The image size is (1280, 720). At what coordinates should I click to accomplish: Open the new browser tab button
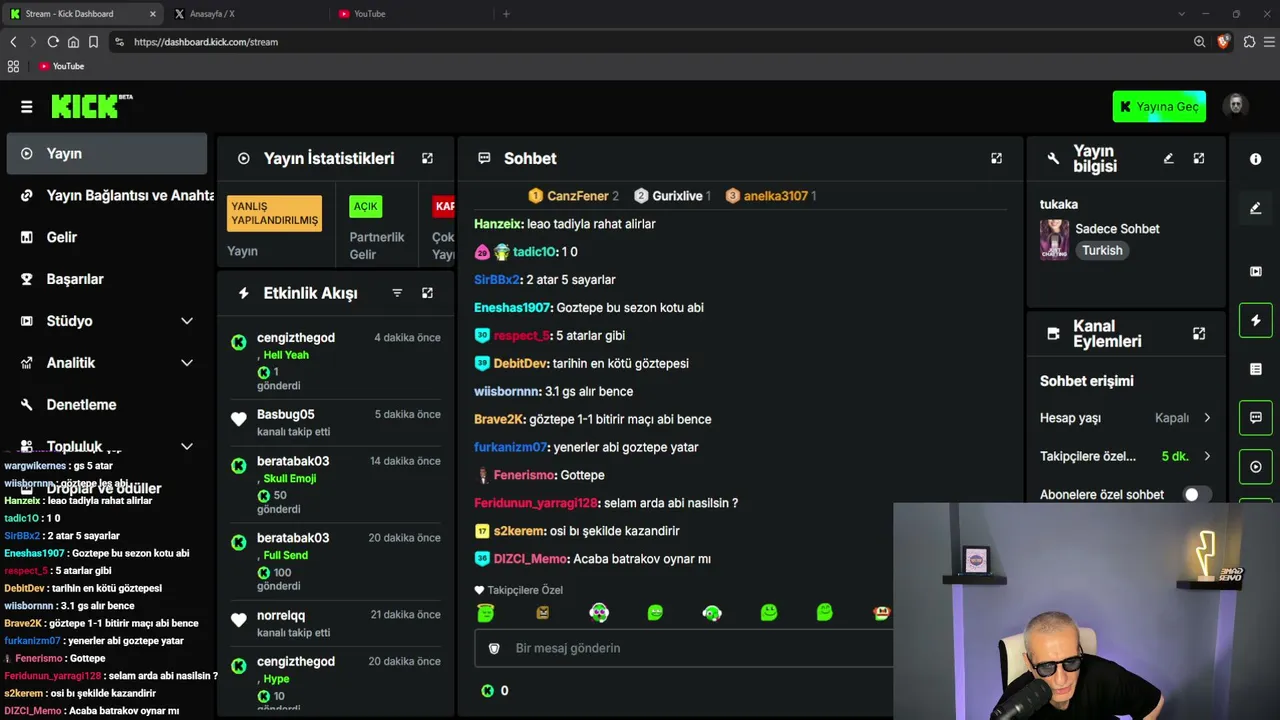point(506,14)
